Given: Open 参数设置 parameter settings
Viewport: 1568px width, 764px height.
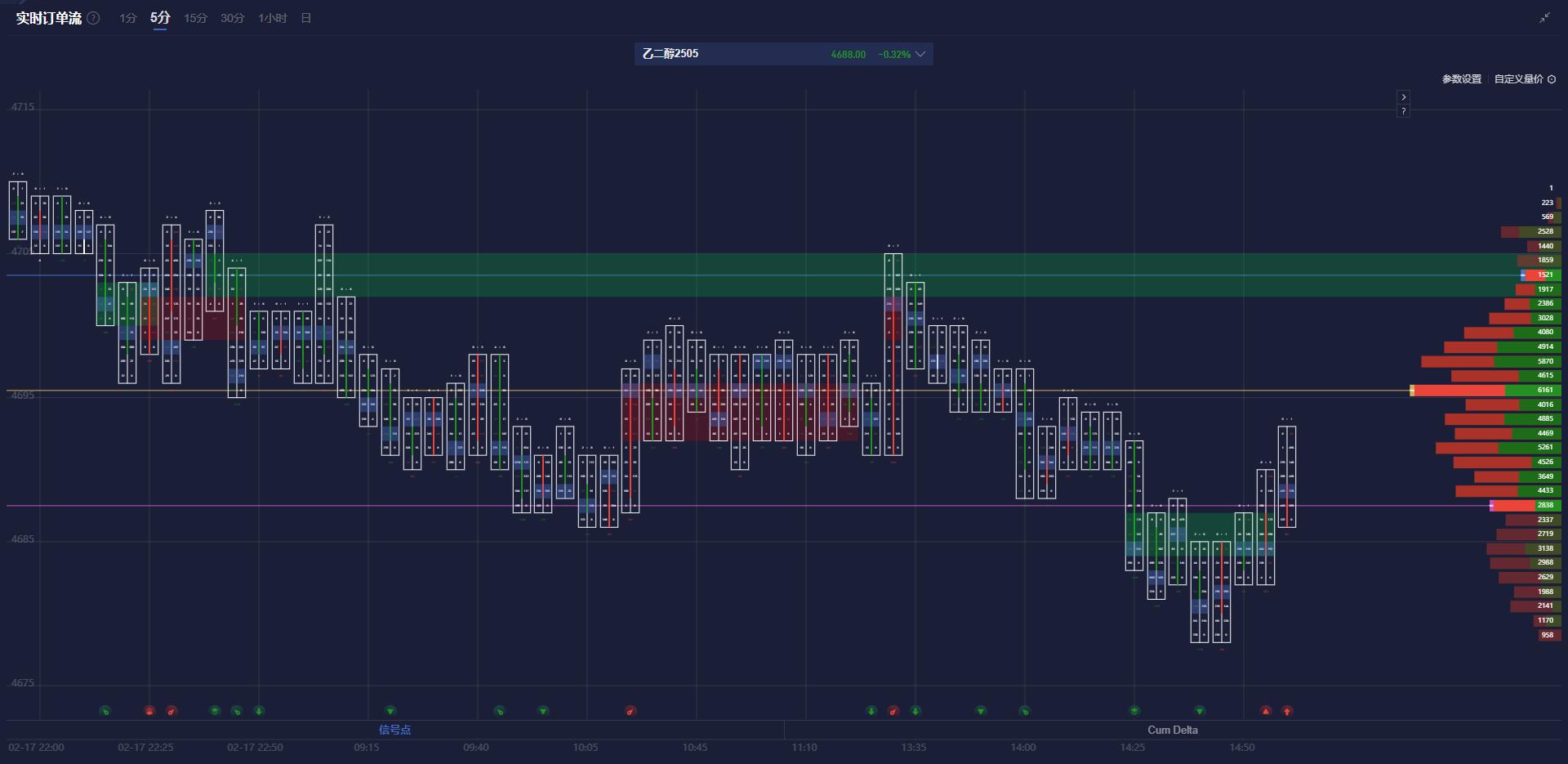Looking at the screenshot, I should point(1461,79).
